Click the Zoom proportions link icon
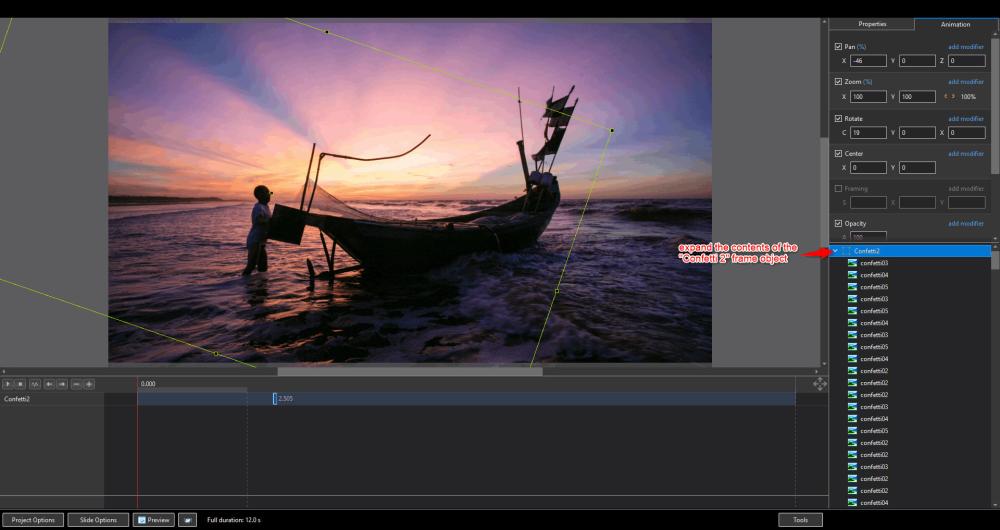1000x530 pixels. coord(950,97)
